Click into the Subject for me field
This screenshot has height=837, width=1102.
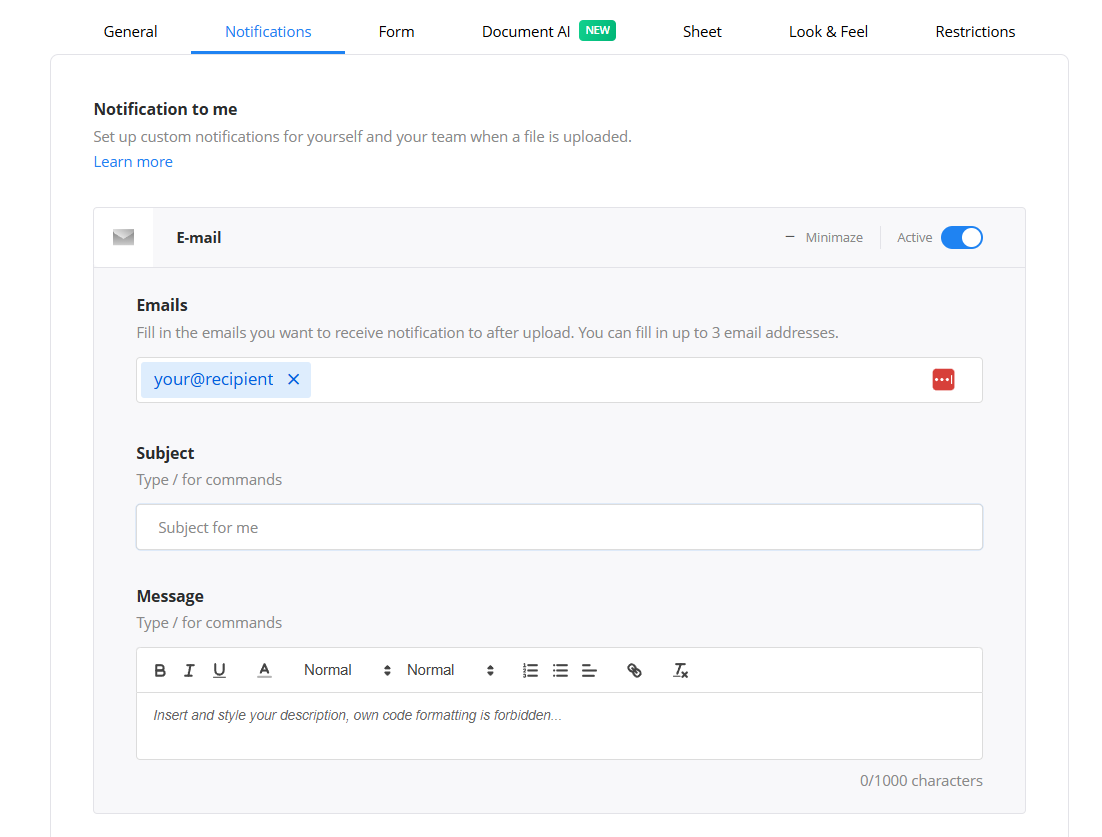(x=559, y=527)
